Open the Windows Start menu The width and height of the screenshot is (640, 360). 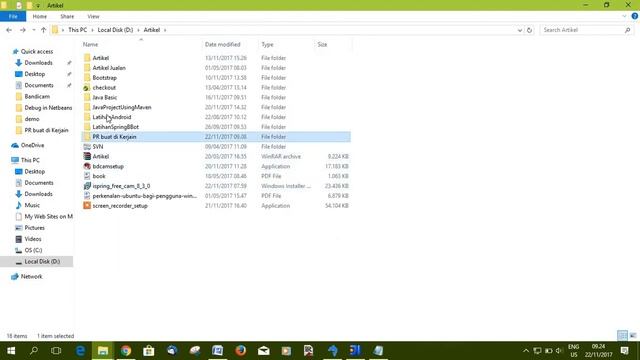click(x=11, y=351)
